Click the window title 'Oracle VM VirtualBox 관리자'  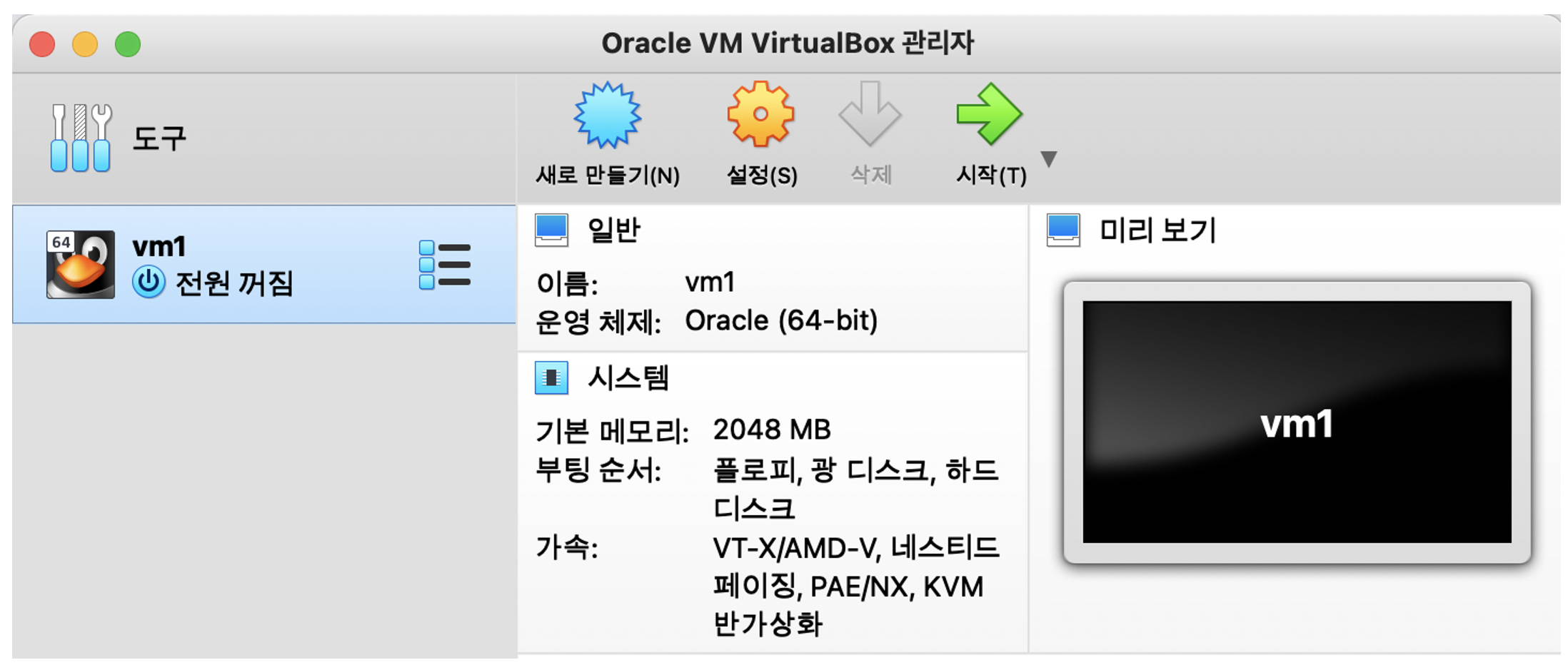788,43
